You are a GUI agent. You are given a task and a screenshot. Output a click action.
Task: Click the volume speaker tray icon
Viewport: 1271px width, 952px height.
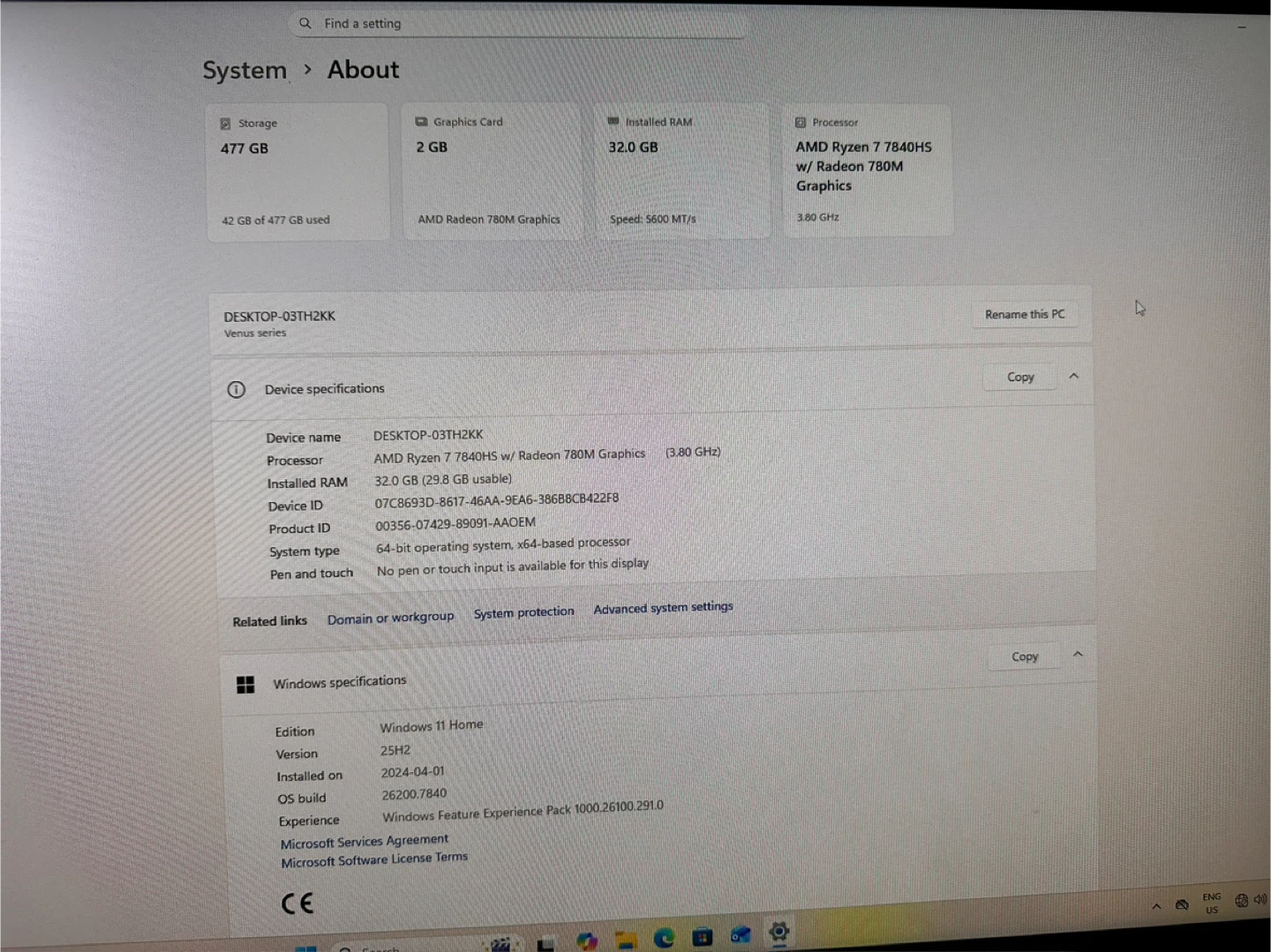pos(1260,899)
